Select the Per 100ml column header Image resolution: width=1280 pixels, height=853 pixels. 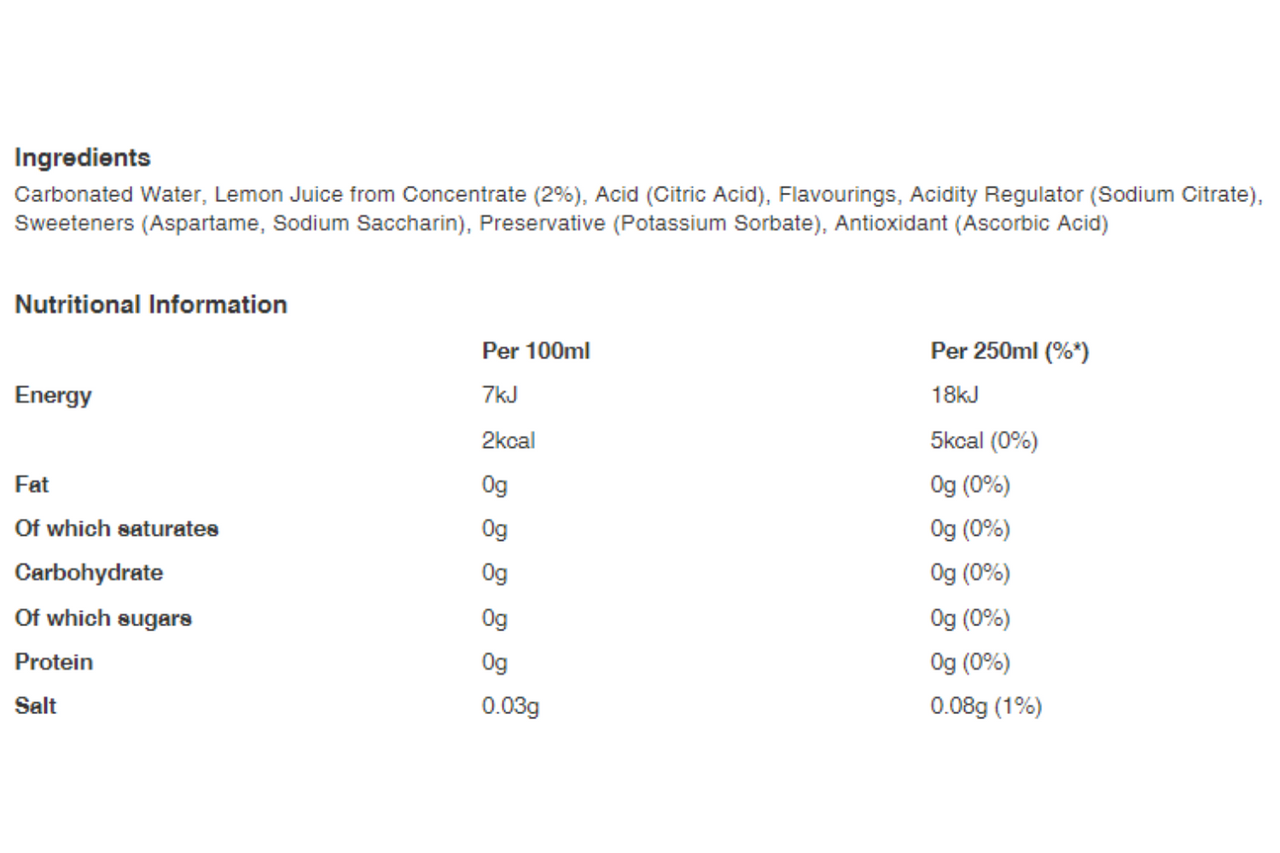pos(535,352)
